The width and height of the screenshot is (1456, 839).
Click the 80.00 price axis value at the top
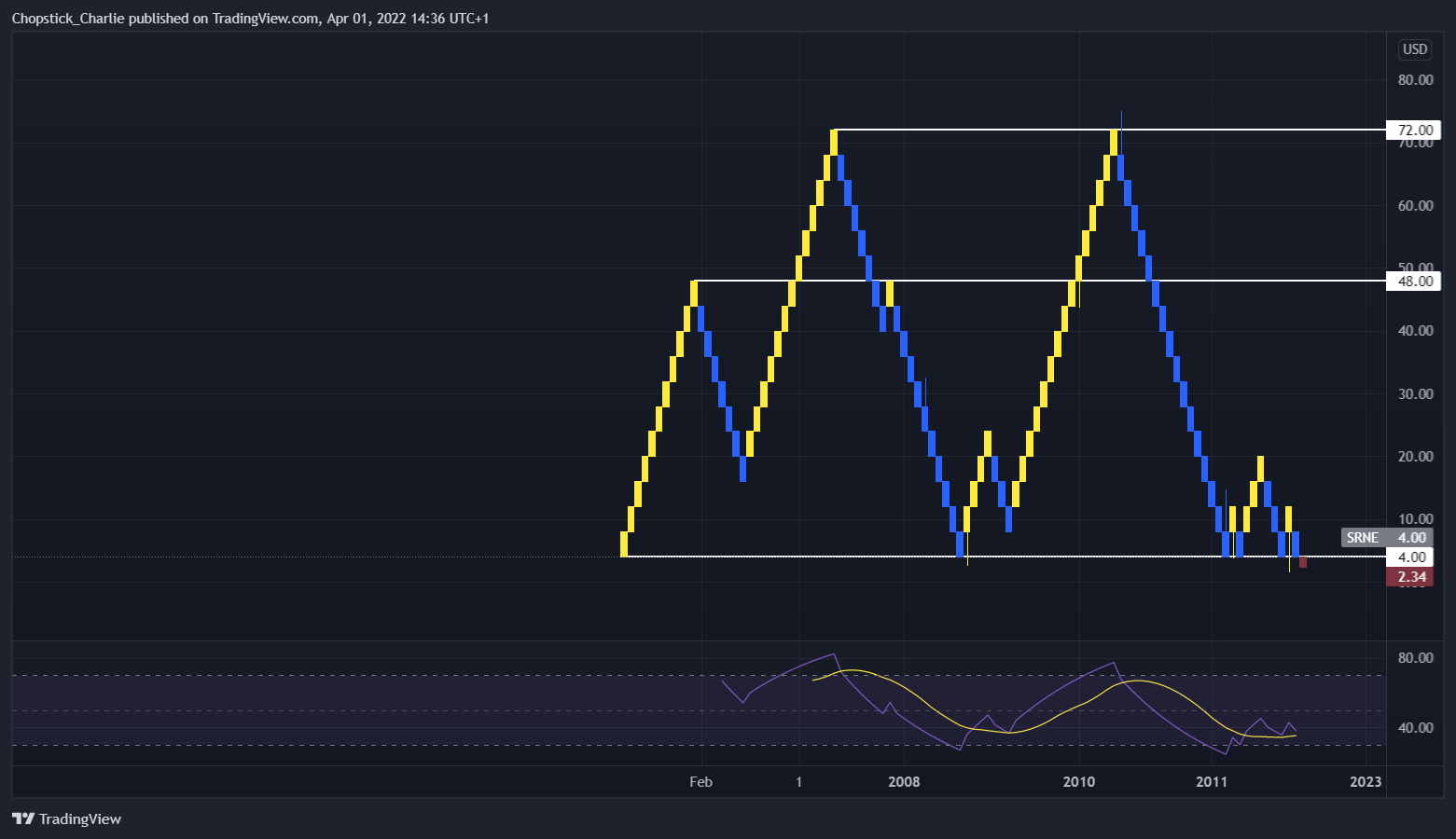coord(1415,80)
